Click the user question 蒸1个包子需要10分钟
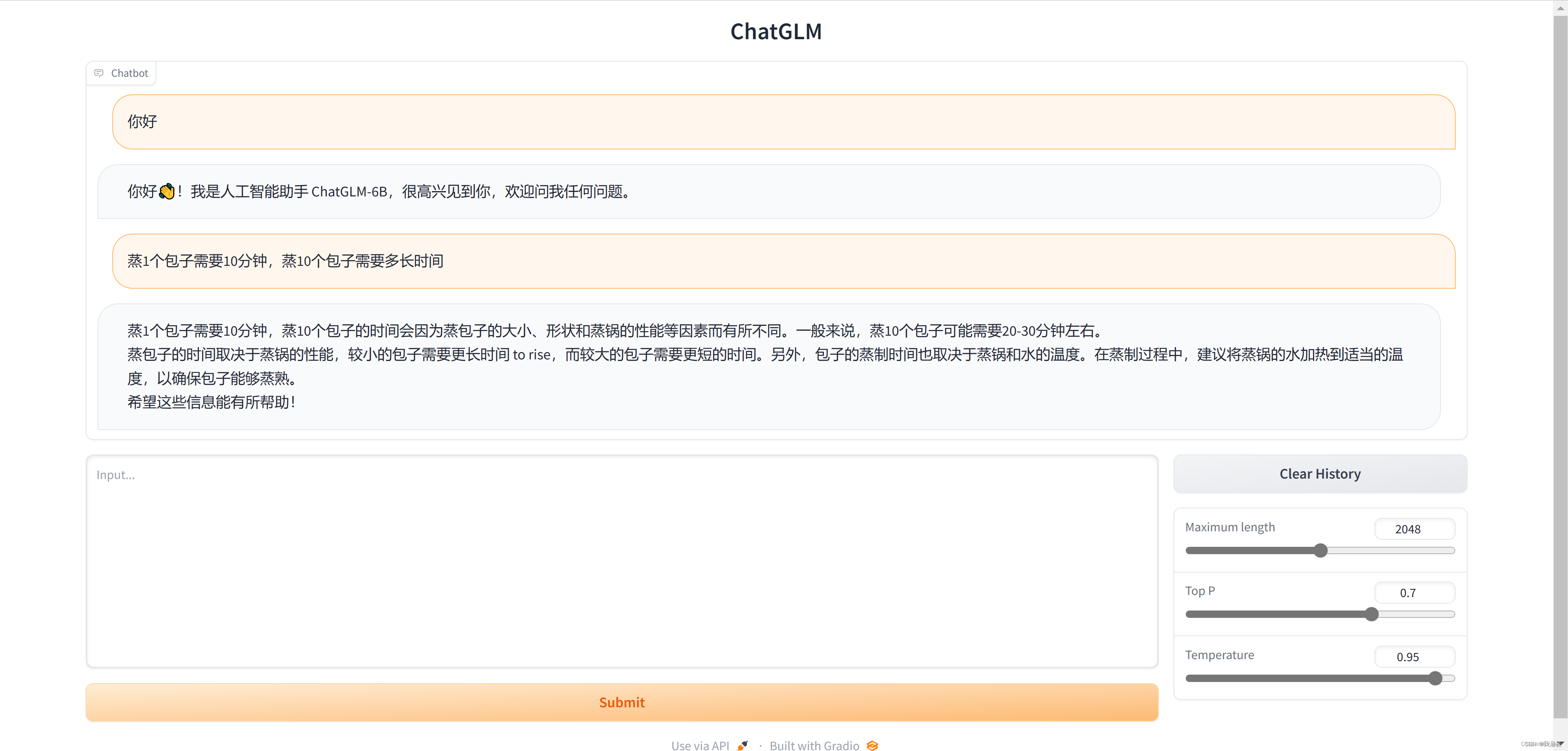Image resolution: width=1568 pixels, height=751 pixels. [784, 261]
